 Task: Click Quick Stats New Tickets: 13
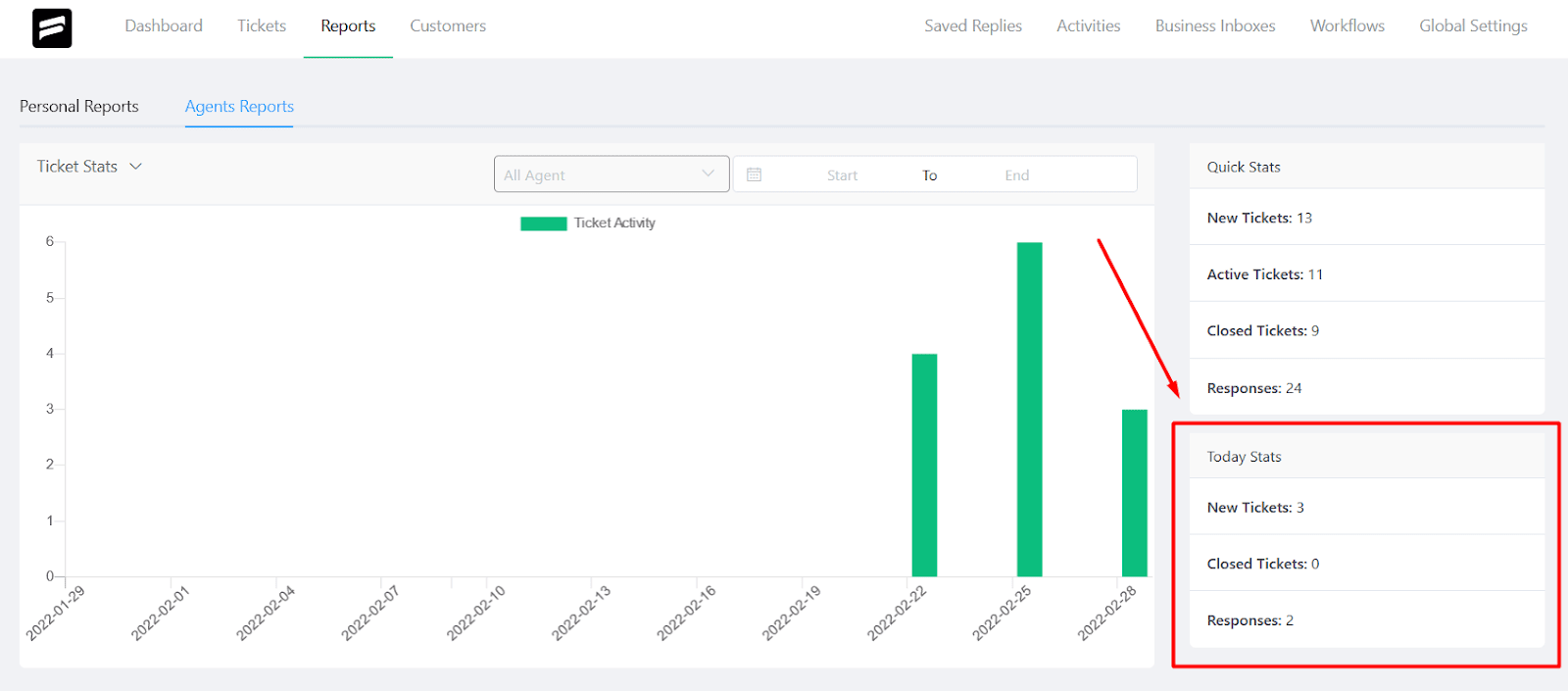[1367, 218]
